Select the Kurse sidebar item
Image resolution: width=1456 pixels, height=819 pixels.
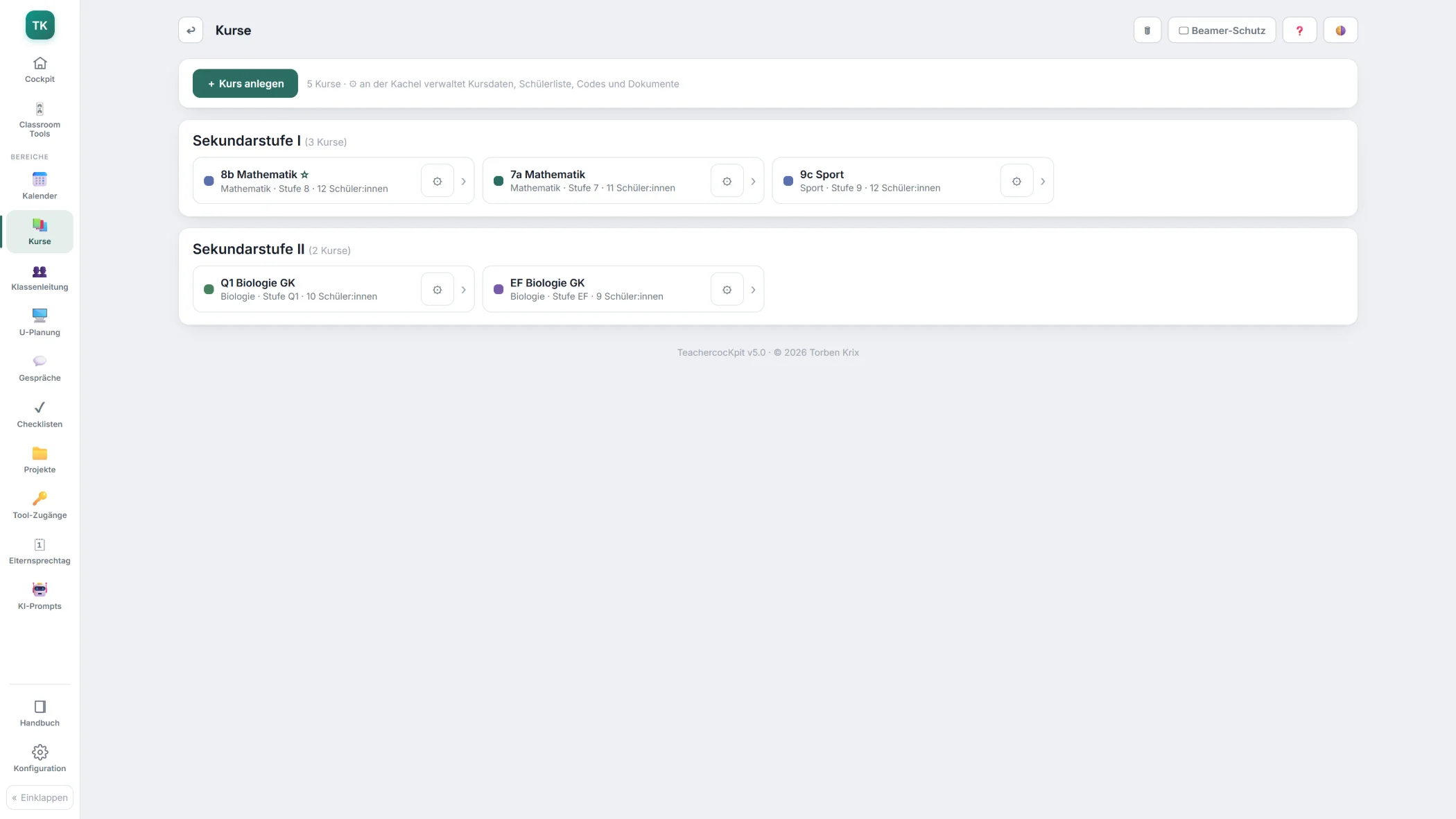tap(40, 232)
